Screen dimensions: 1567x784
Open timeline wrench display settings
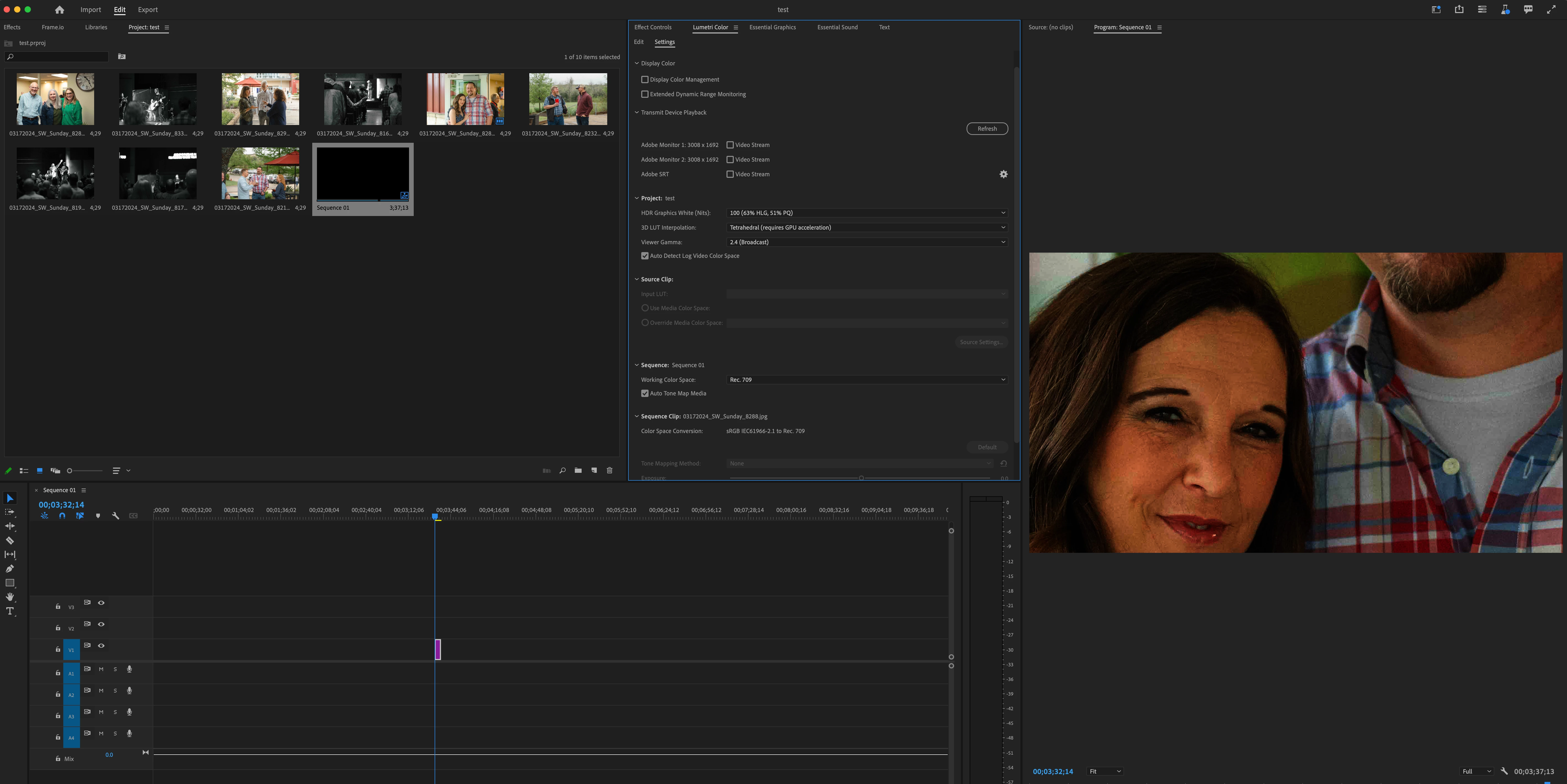(x=116, y=516)
